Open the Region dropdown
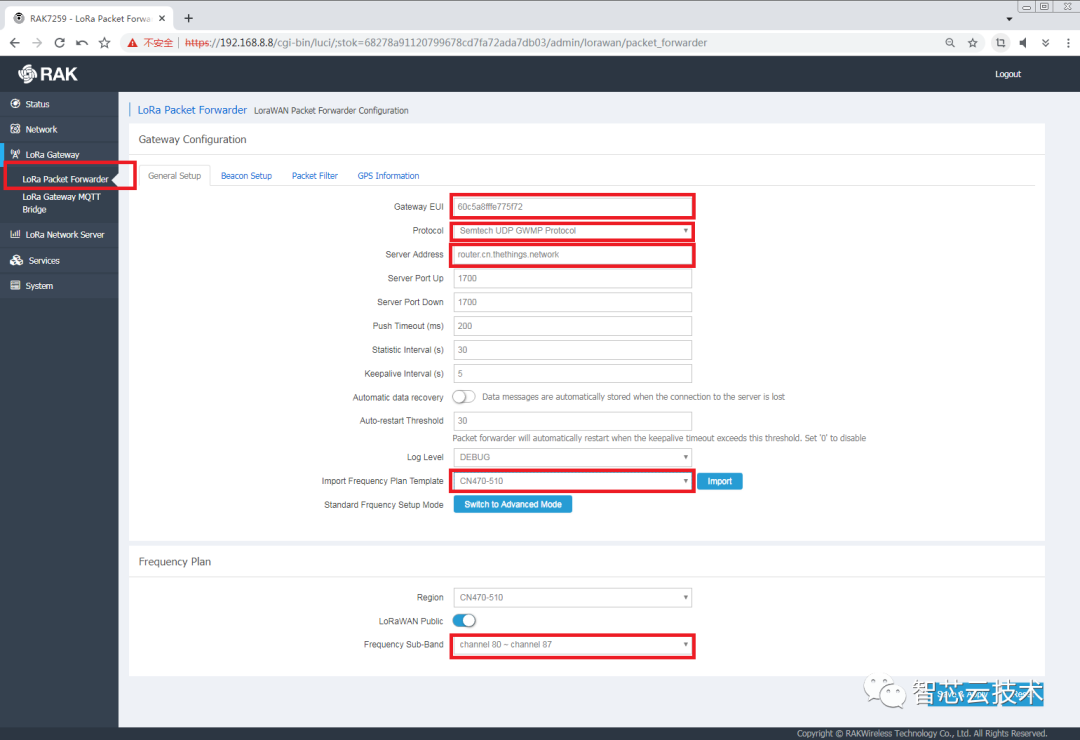The image size is (1080, 740). coord(572,597)
